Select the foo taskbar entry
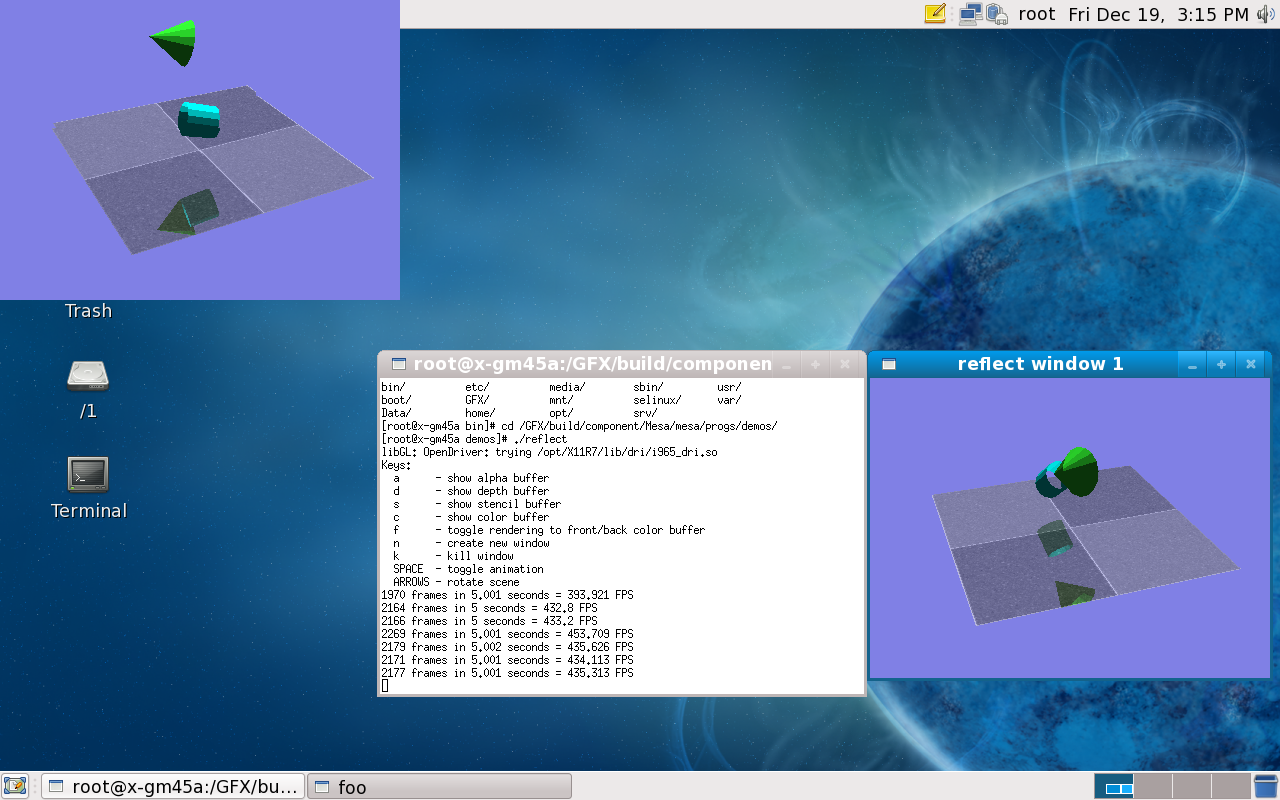 (x=439, y=787)
